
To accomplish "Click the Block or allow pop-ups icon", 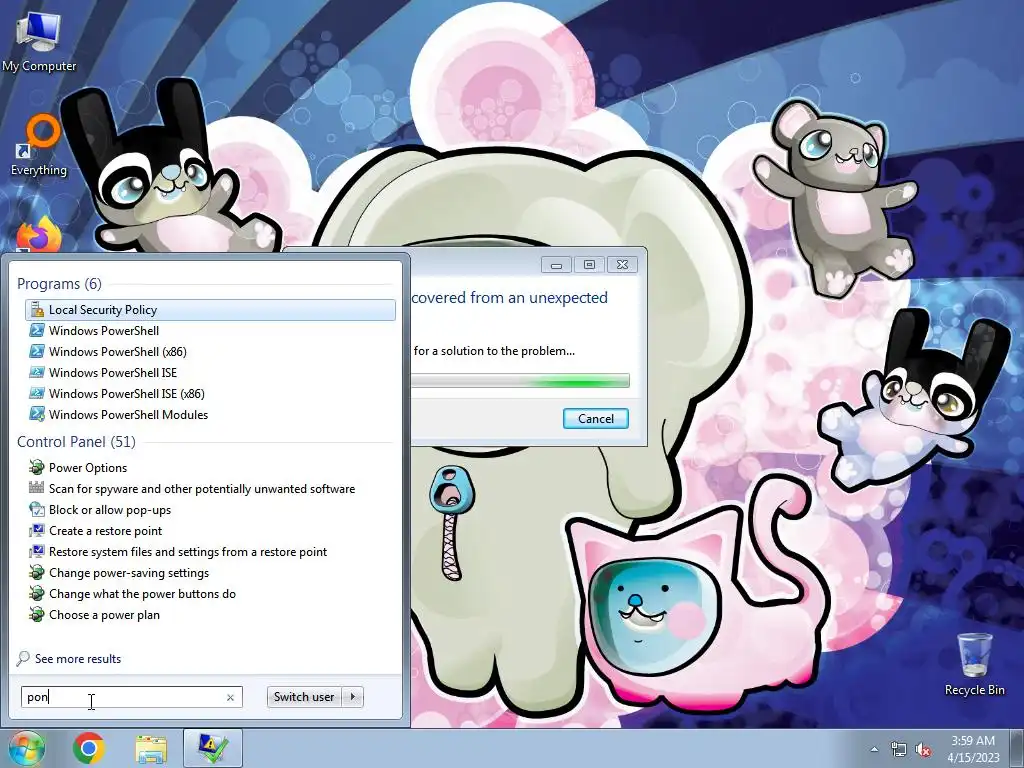I will 37,509.
